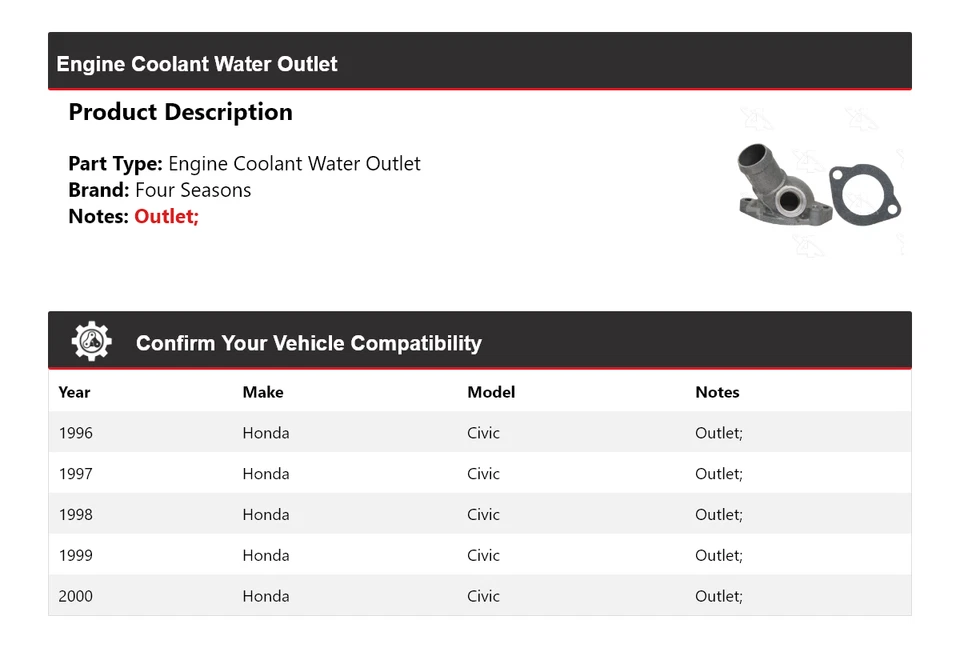
Task: Click the gear icon in compatibility header
Action: 91,342
